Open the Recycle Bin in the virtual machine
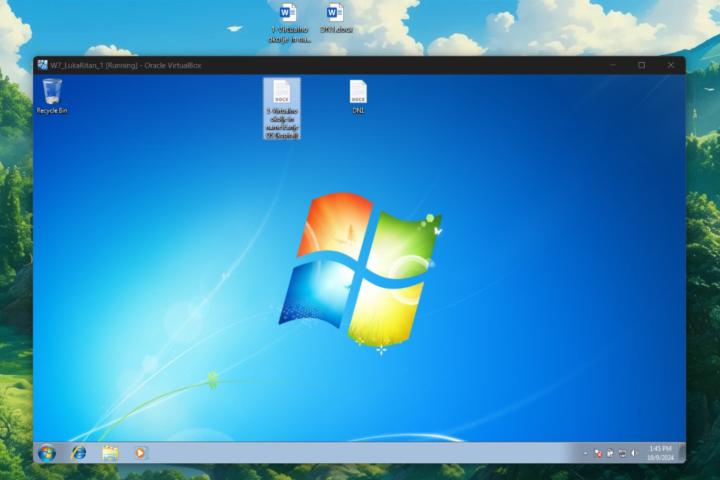 pos(52,96)
